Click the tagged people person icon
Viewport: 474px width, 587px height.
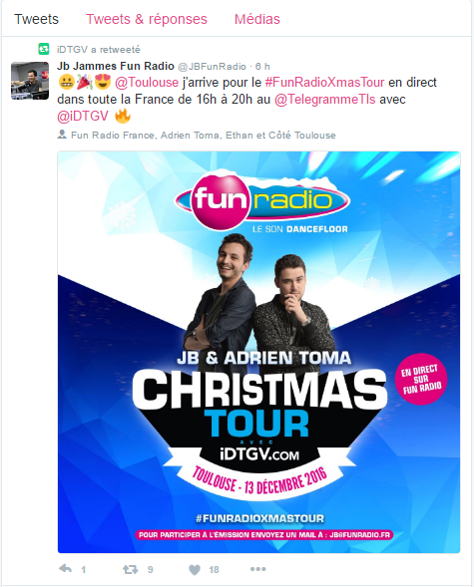pos(62,134)
